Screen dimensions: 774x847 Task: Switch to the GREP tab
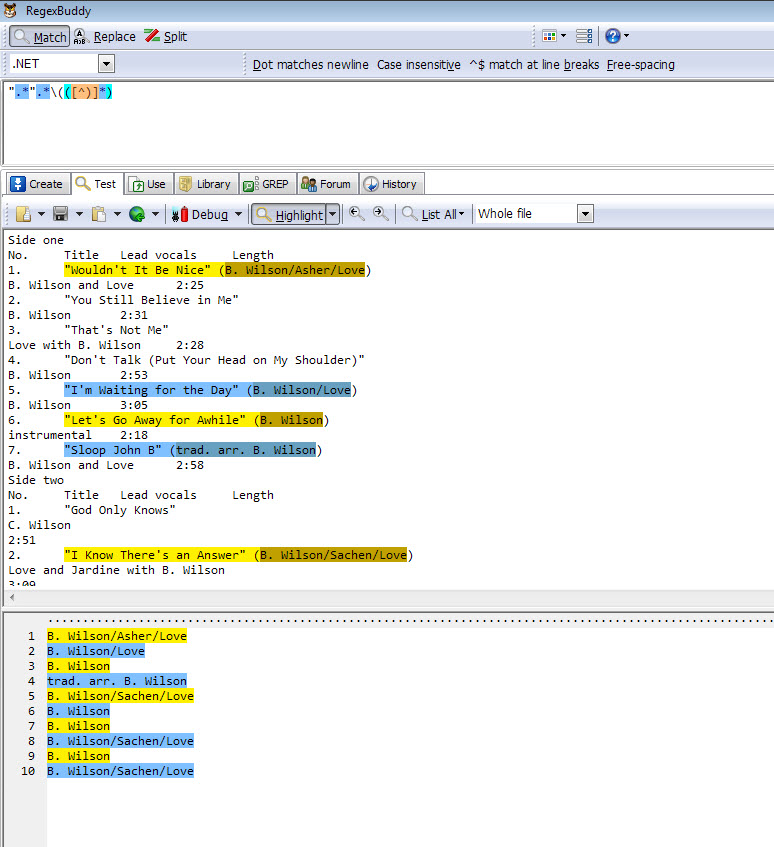(x=266, y=184)
